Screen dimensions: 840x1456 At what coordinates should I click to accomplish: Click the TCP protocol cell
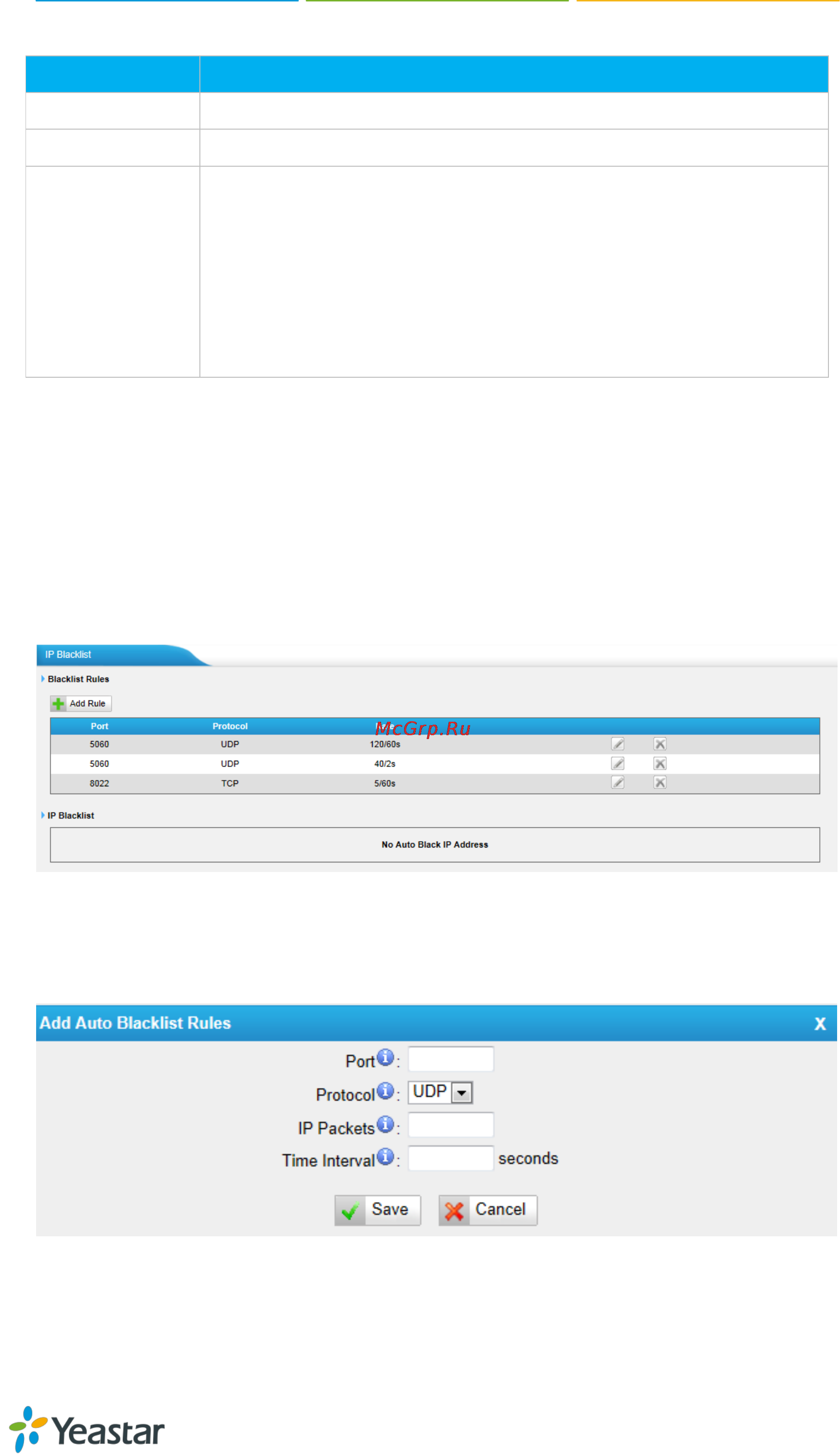coord(230,783)
